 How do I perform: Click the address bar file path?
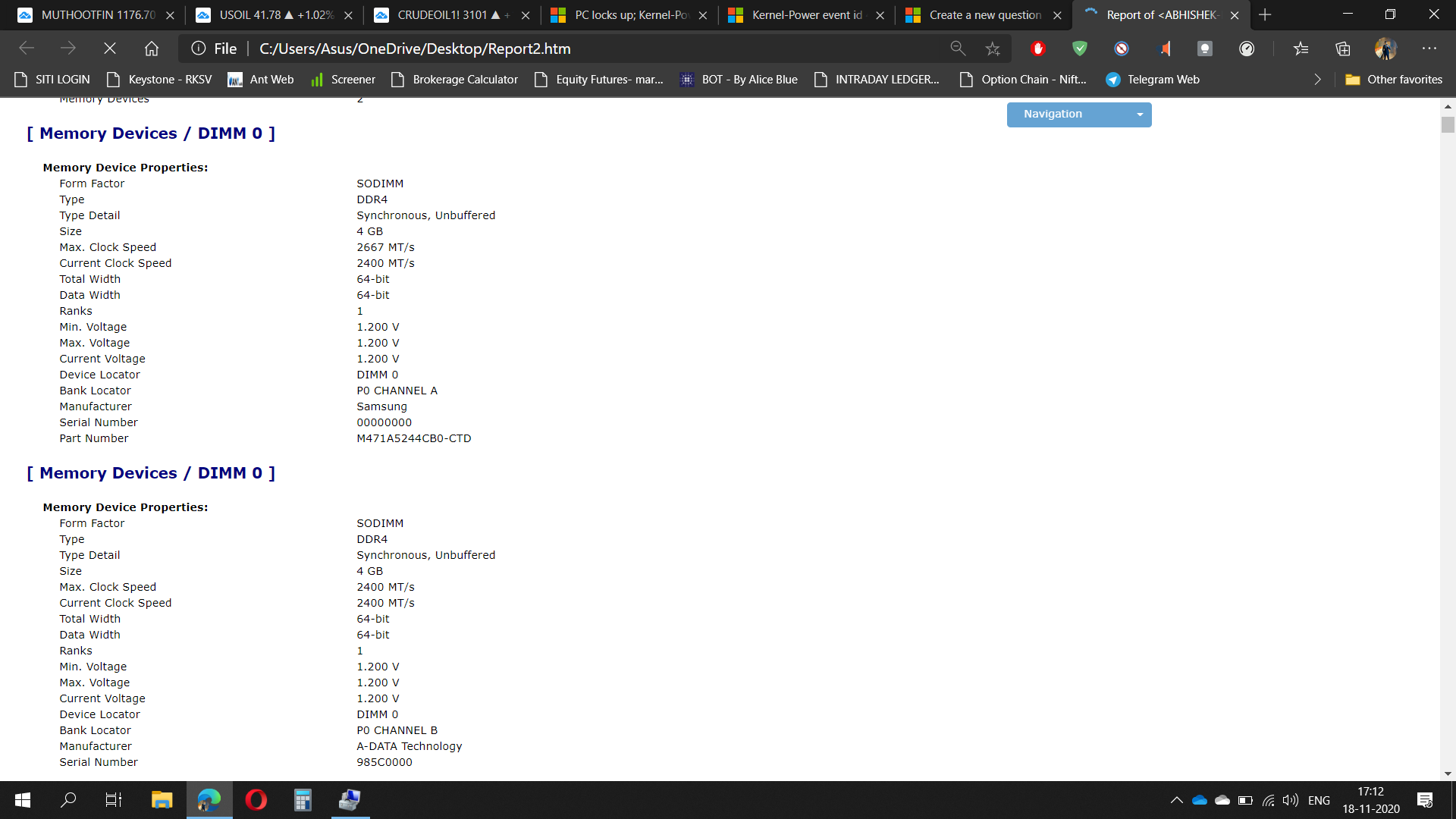tap(415, 49)
